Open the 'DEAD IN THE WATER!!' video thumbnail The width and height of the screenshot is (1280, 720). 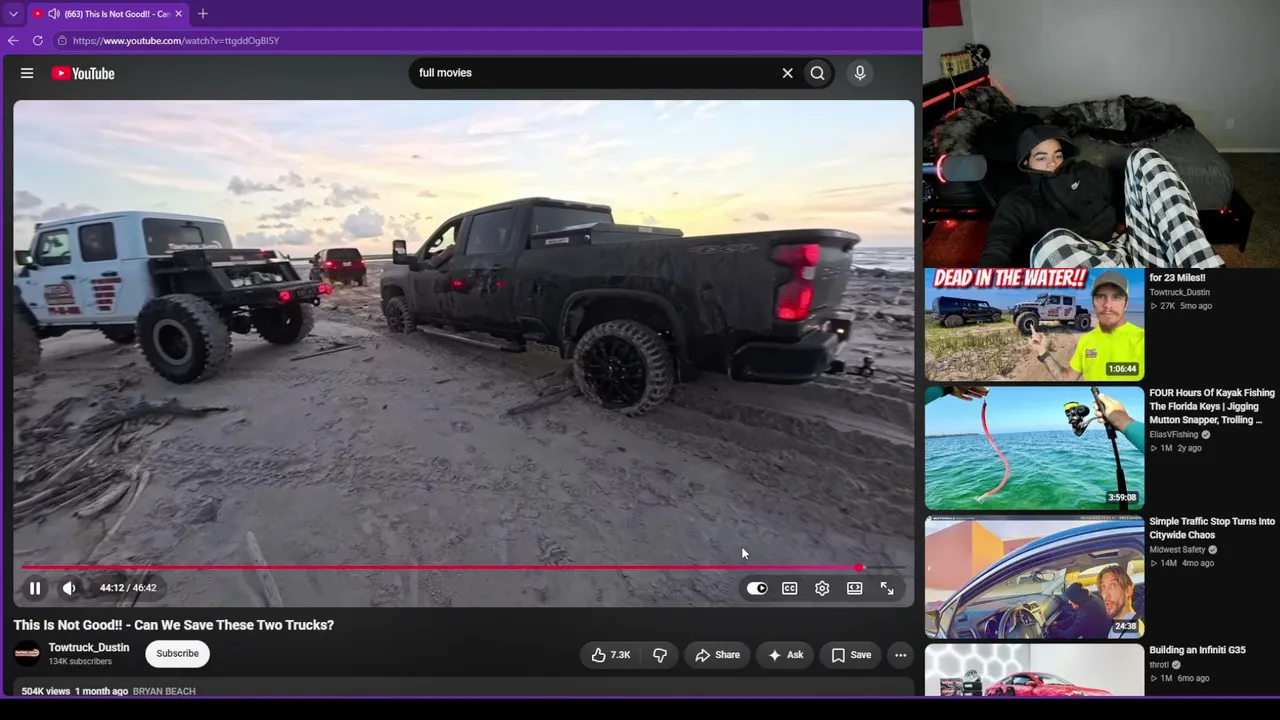pyautogui.click(x=1034, y=324)
